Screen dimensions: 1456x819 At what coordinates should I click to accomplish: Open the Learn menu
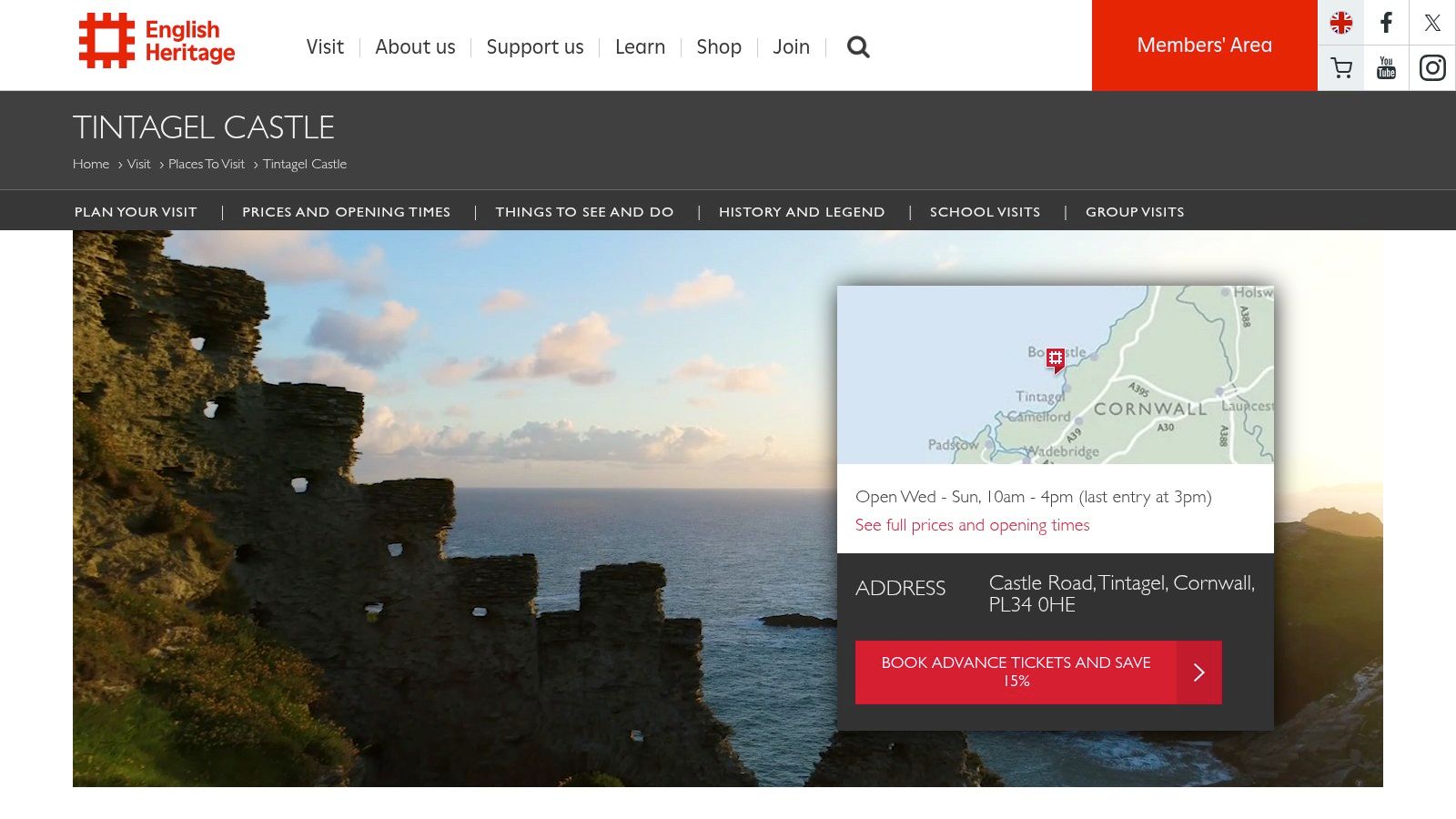click(x=640, y=46)
